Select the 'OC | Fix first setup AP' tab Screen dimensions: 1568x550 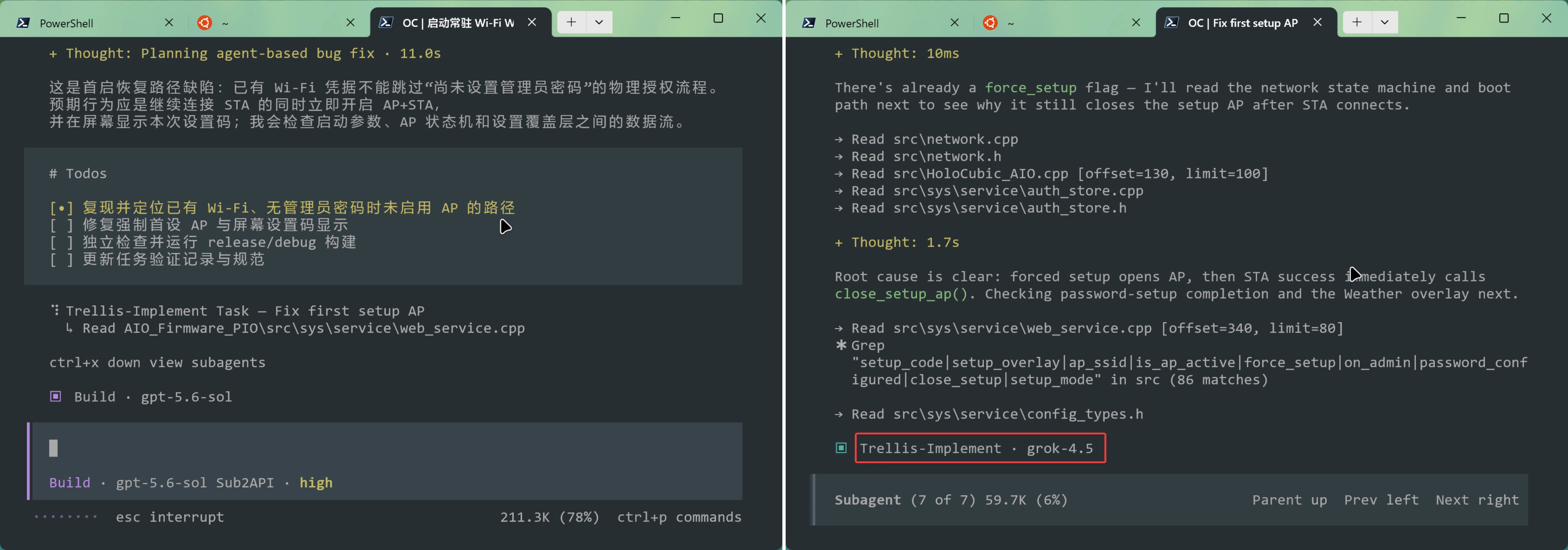(x=1246, y=23)
